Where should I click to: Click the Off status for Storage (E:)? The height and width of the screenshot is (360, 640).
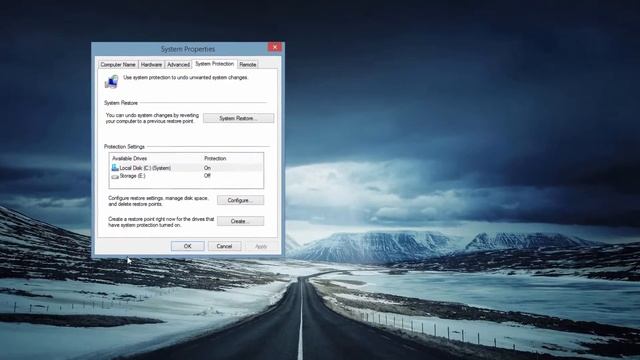point(207,176)
